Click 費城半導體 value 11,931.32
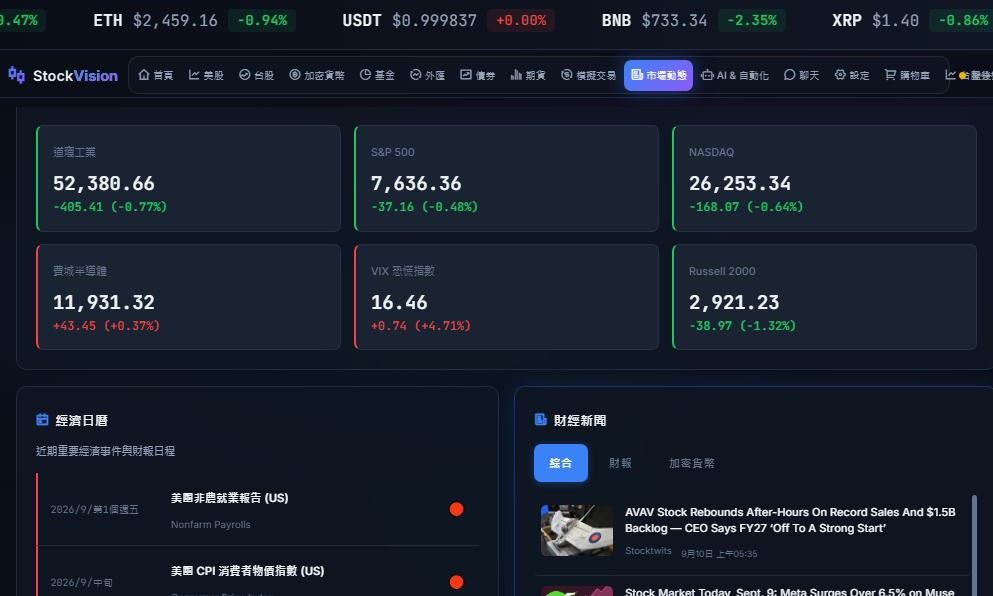This screenshot has width=993, height=596. coord(104,303)
